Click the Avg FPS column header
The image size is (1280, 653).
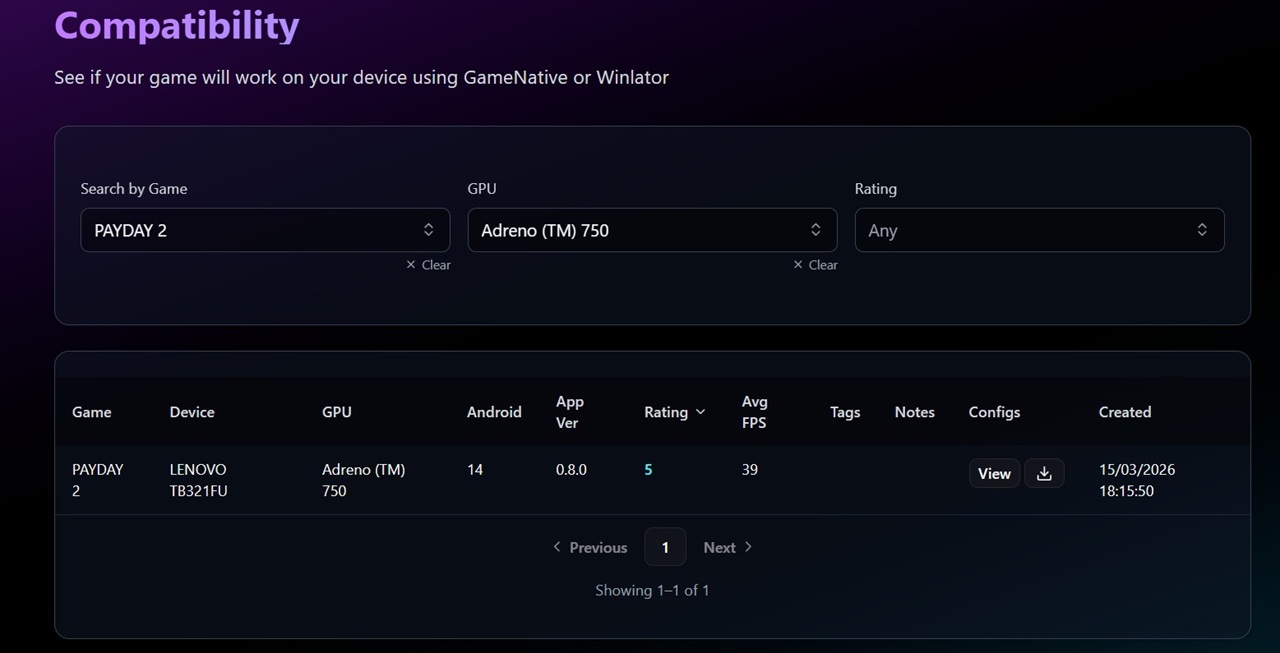[754, 412]
